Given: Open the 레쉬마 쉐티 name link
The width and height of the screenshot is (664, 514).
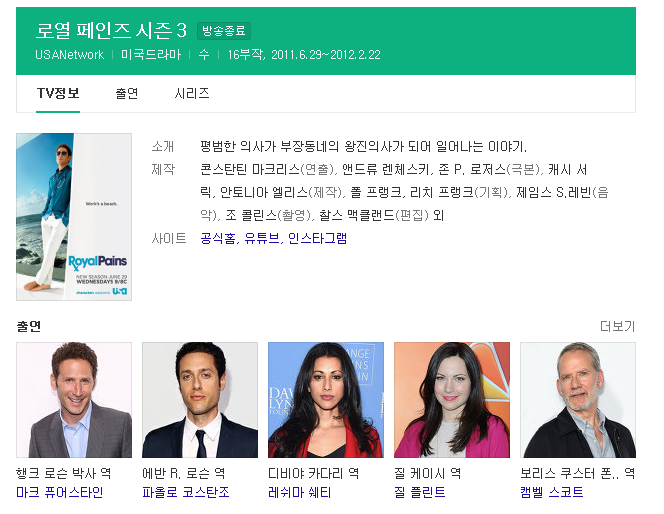Looking at the screenshot, I should pyautogui.click(x=300, y=492).
